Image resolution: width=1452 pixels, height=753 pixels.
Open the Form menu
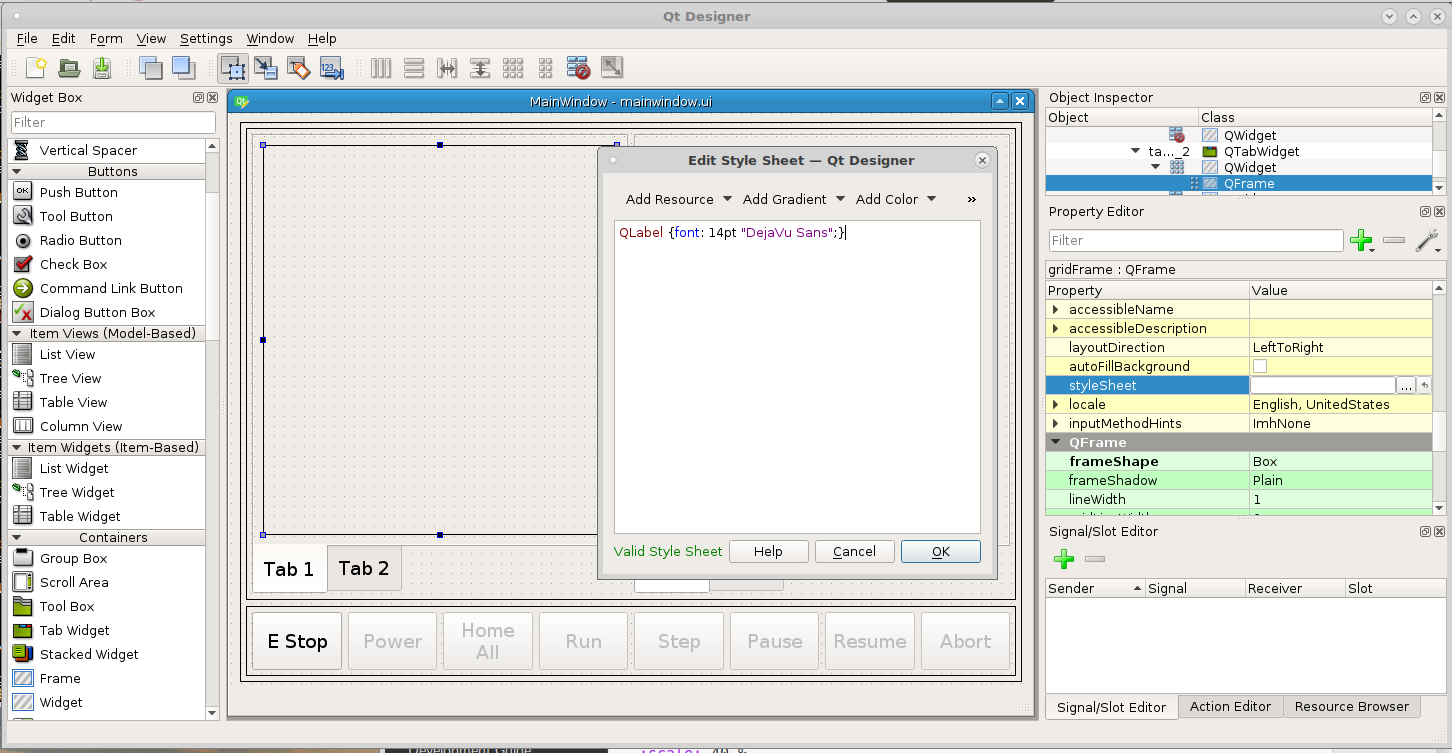(106, 38)
